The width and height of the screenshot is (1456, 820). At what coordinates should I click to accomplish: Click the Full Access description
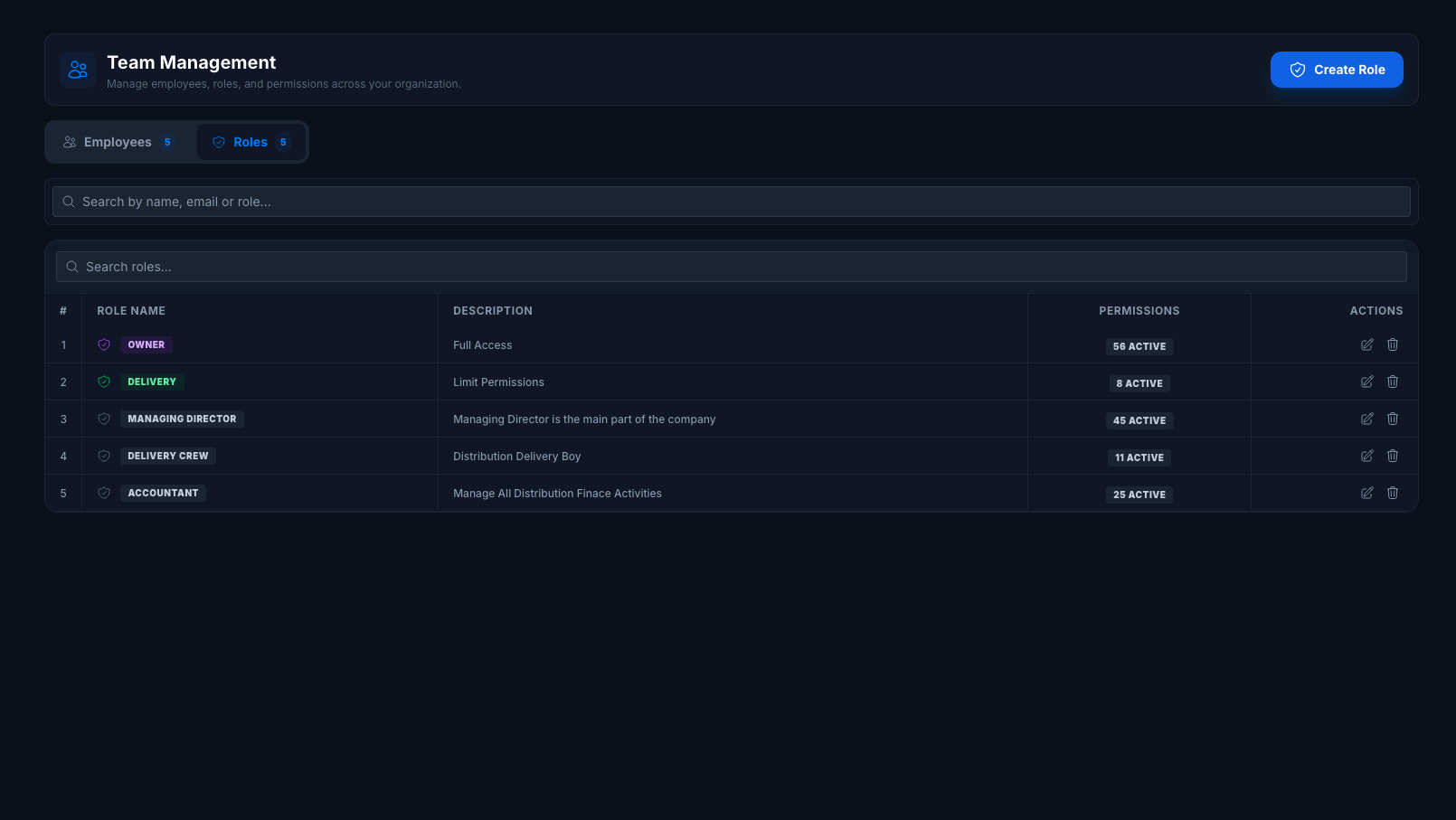[x=482, y=345]
